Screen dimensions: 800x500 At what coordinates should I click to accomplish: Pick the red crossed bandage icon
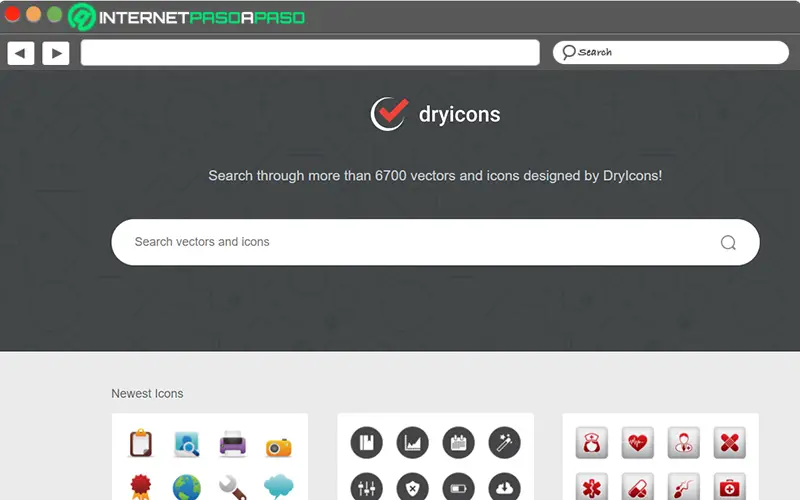730,442
